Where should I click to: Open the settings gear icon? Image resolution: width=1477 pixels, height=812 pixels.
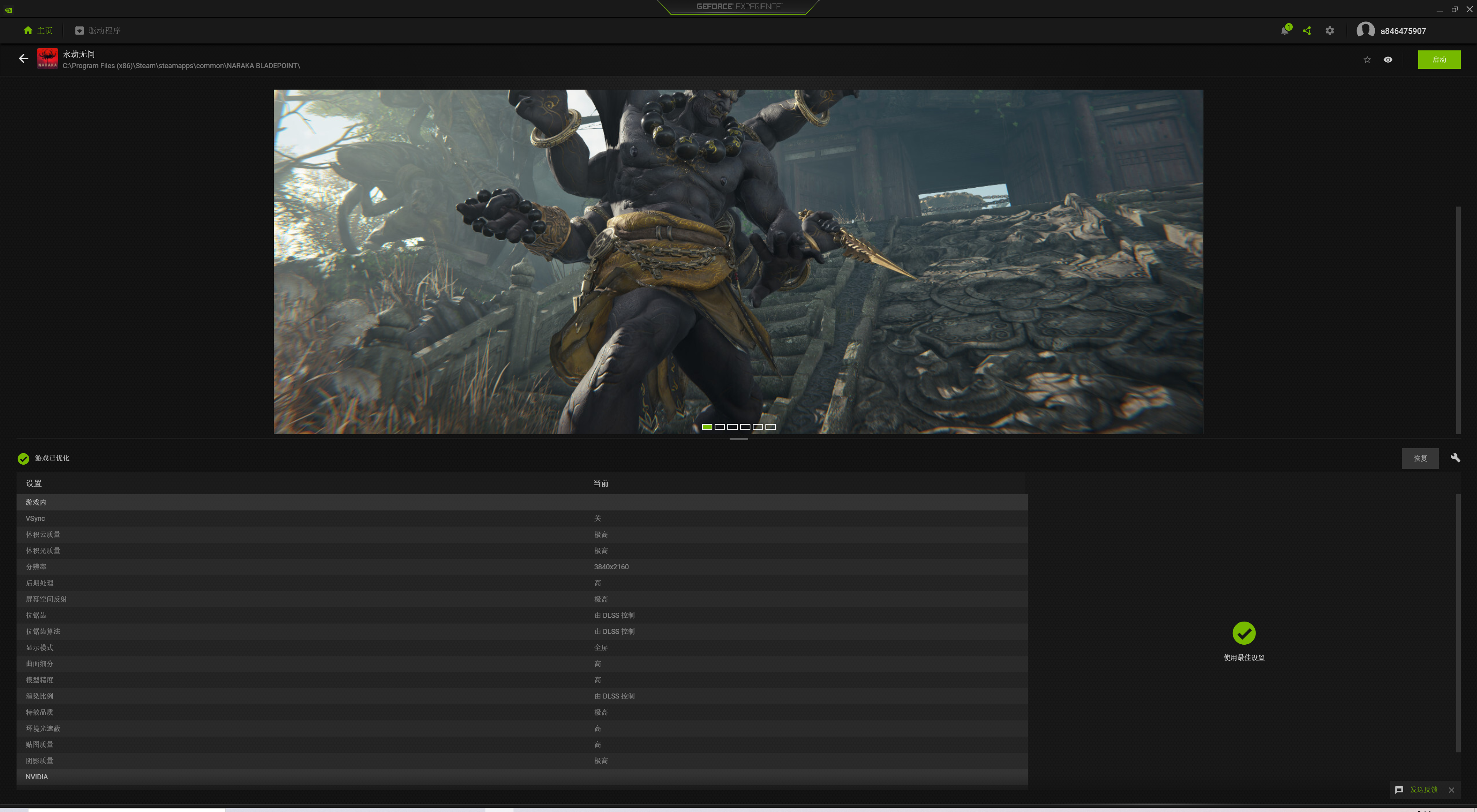(1330, 31)
